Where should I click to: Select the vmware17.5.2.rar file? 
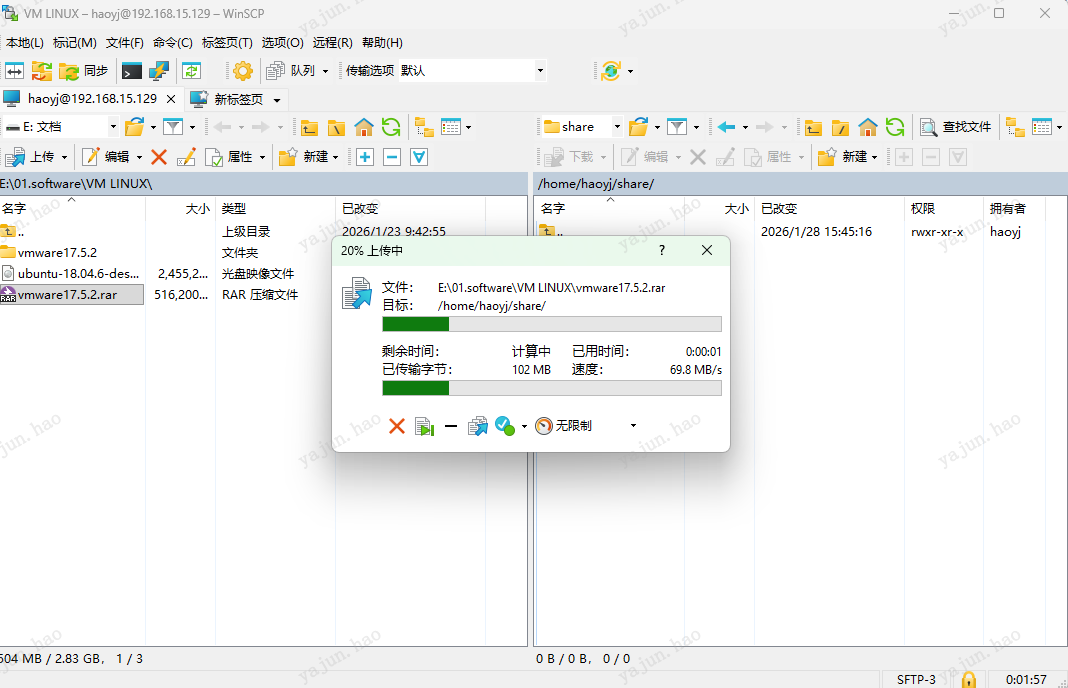click(x=71, y=295)
